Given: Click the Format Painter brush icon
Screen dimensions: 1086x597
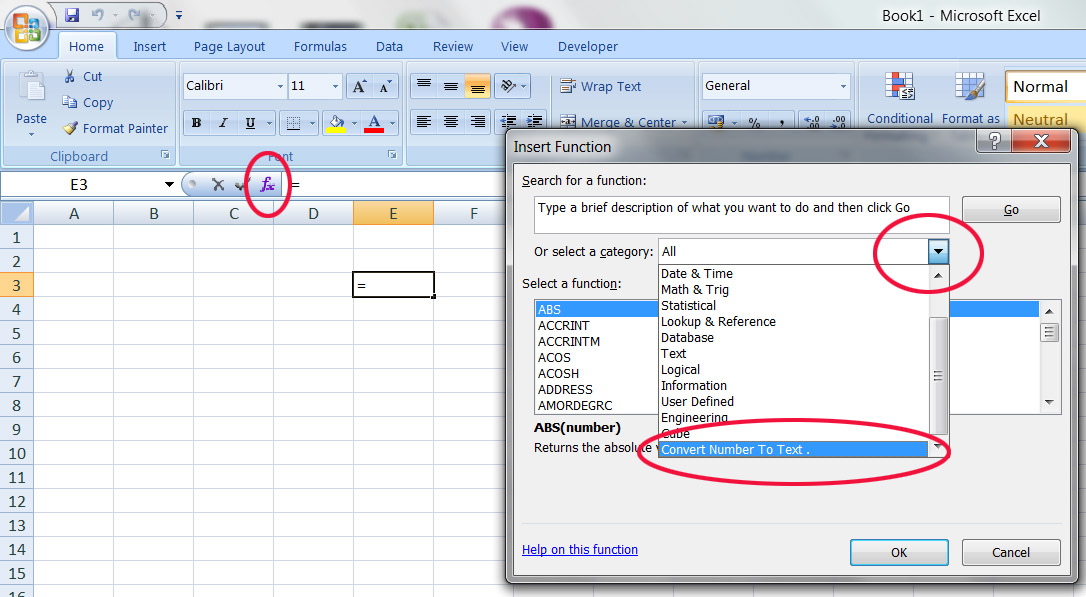Looking at the screenshot, I should click(x=70, y=128).
